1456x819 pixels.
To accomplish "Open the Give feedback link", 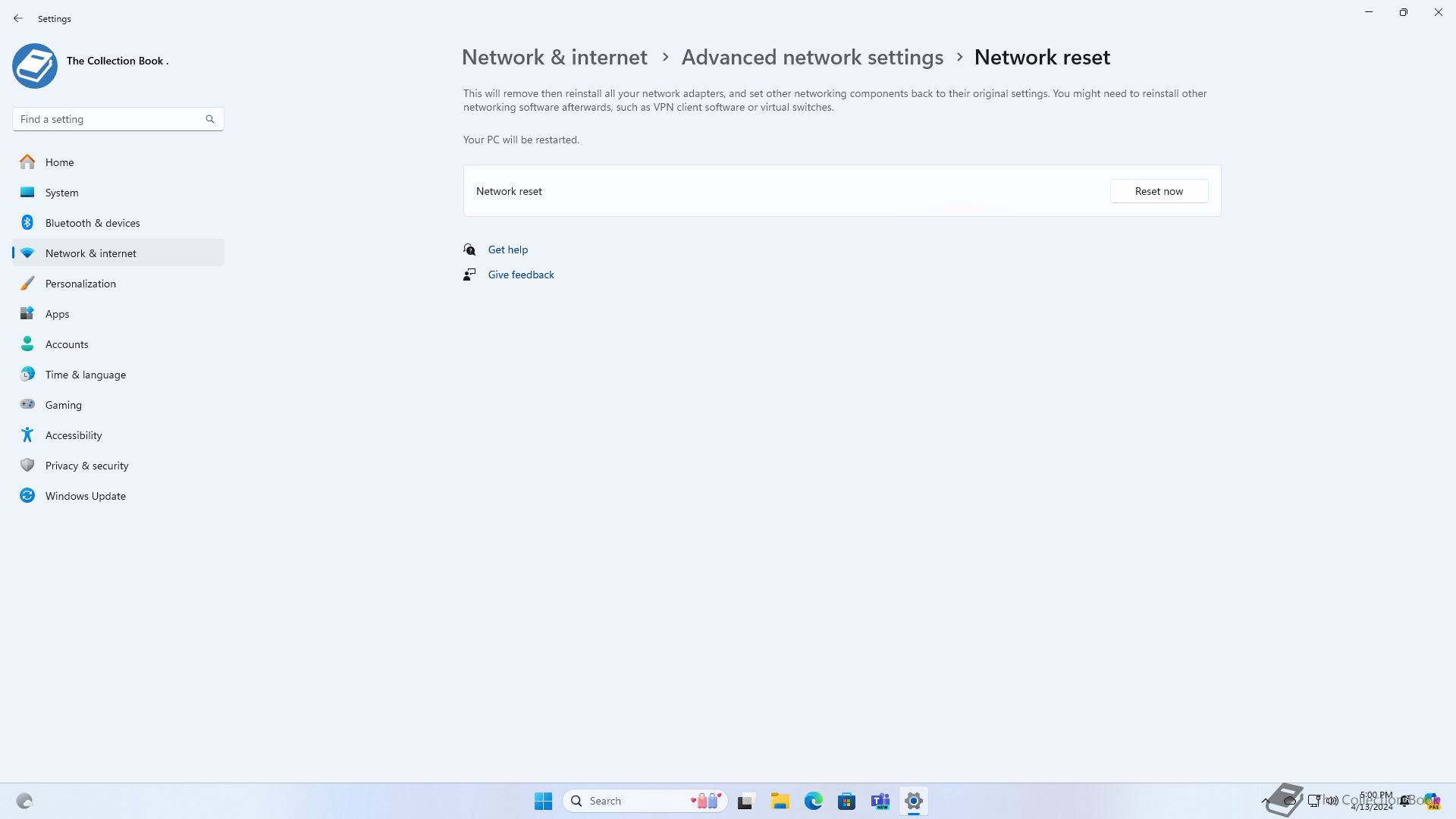I will pos(521,275).
